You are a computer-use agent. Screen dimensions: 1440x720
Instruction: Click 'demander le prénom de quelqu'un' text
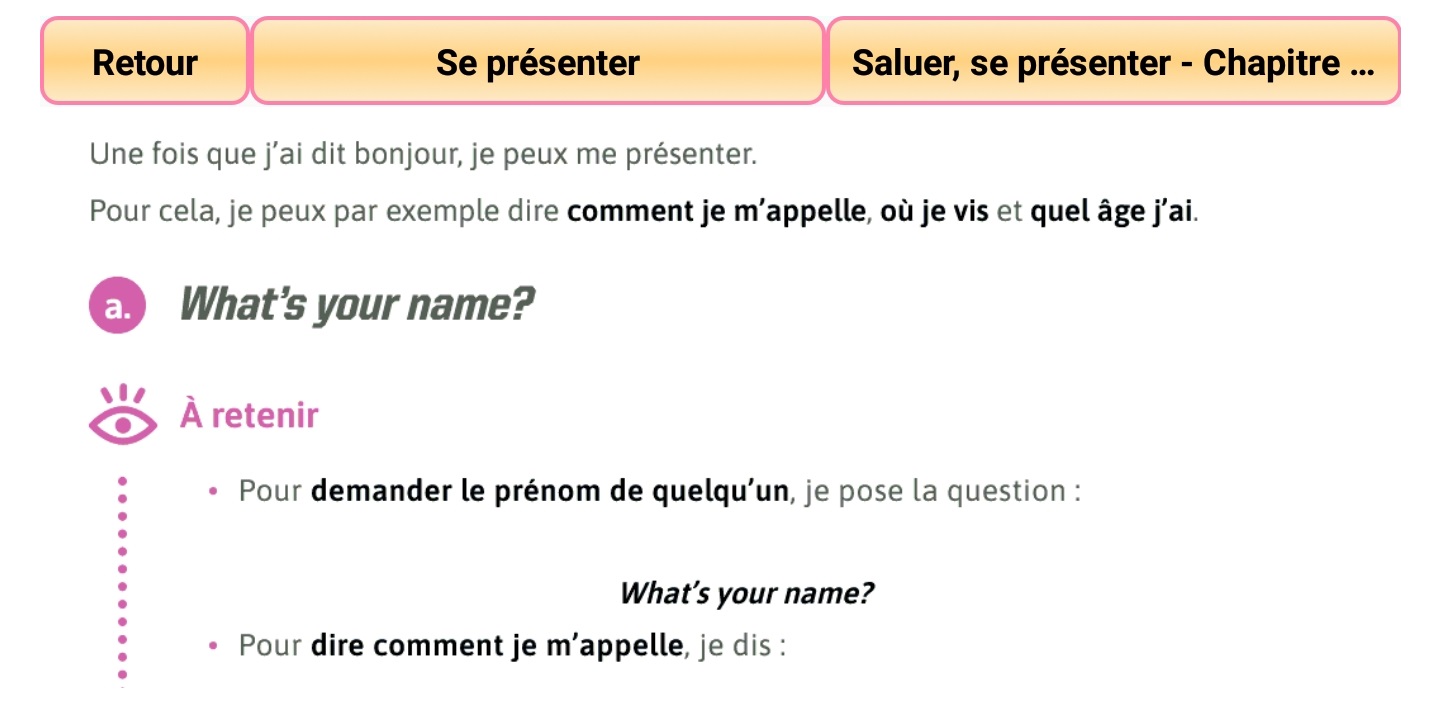tap(549, 491)
